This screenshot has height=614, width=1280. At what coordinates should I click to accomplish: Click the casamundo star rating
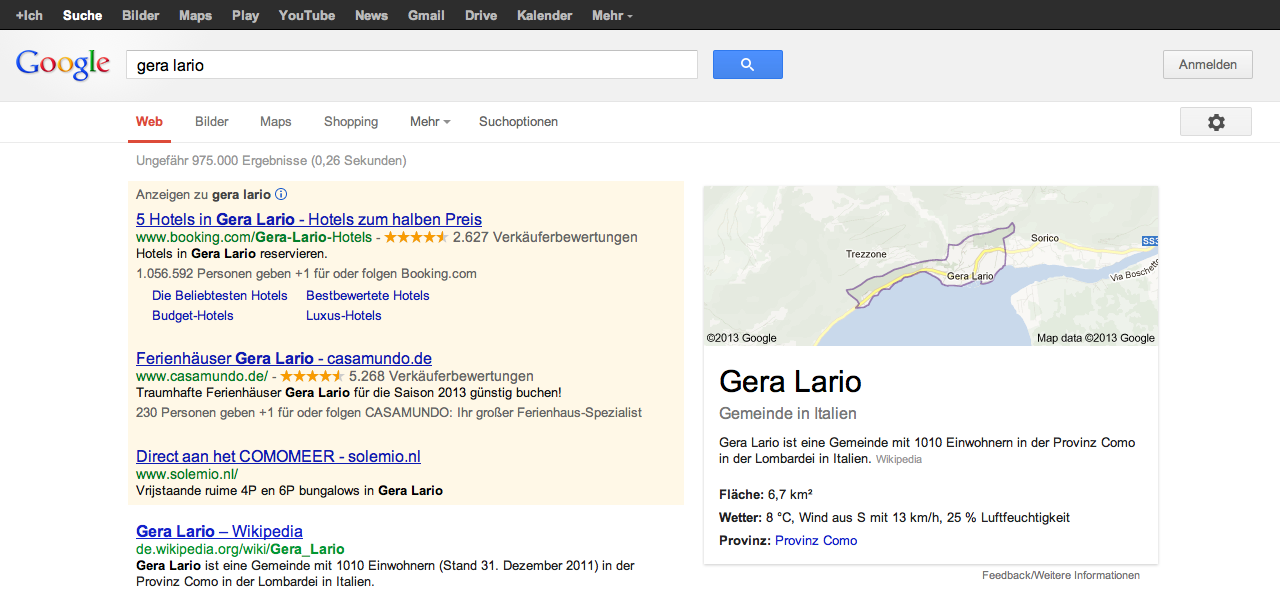312,376
